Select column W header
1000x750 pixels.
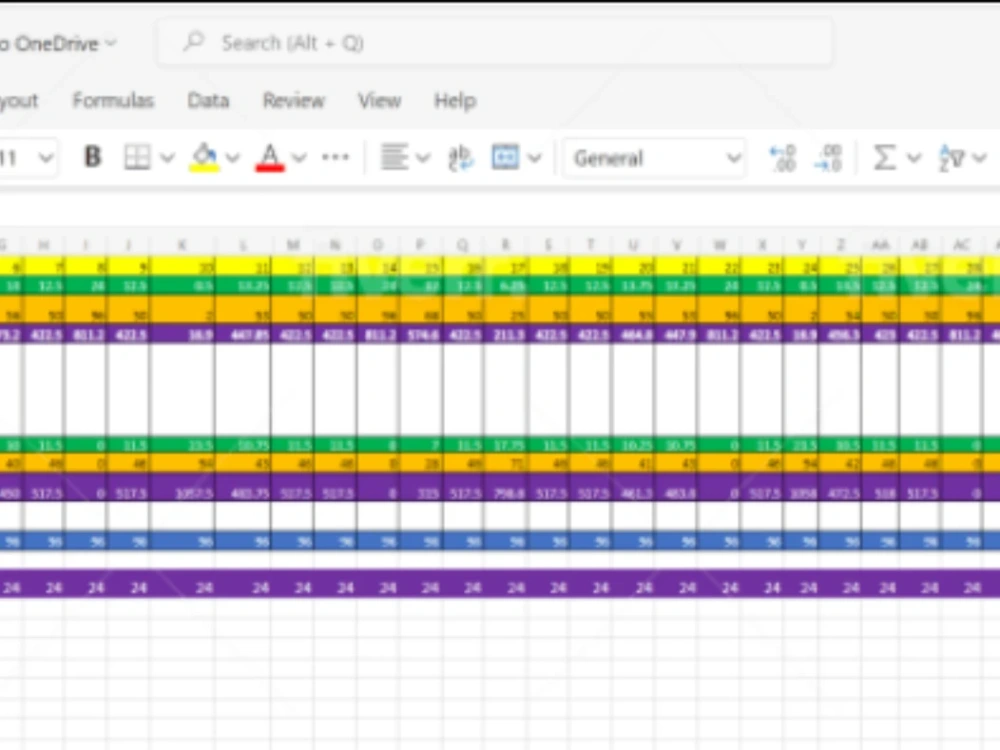coord(719,245)
